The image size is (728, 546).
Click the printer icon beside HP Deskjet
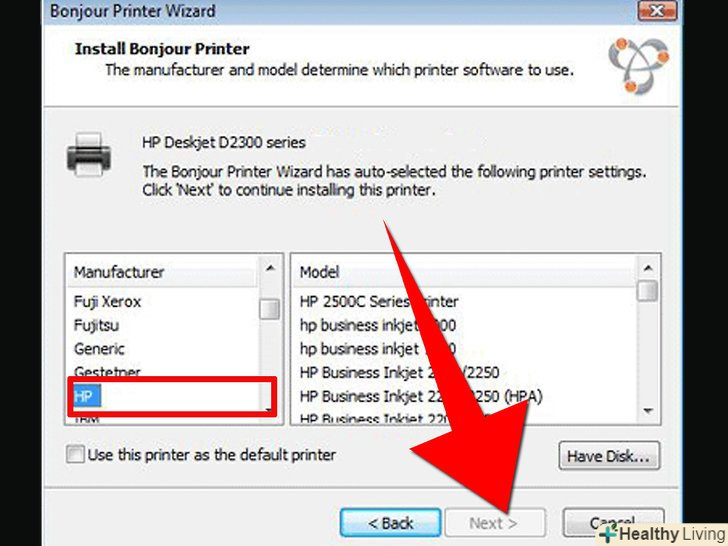tap(89, 155)
